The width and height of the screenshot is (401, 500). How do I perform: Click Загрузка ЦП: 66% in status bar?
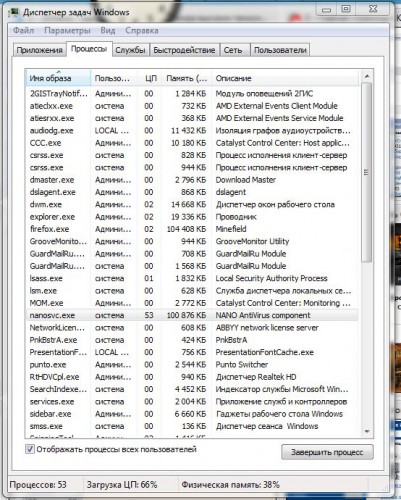pos(122,485)
